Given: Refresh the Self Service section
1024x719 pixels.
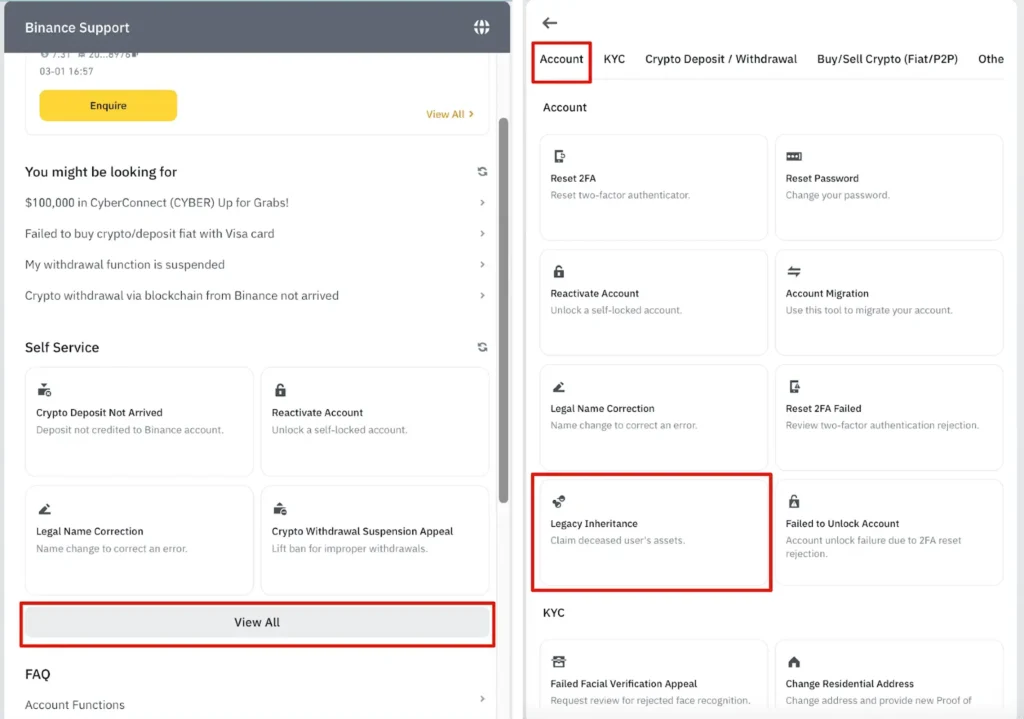Looking at the screenshot, I should [x=482, y=347].
